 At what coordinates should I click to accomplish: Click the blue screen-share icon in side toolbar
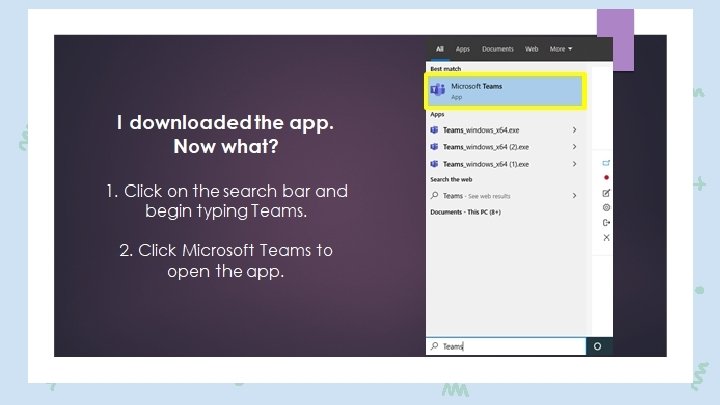tap(606, 163)
